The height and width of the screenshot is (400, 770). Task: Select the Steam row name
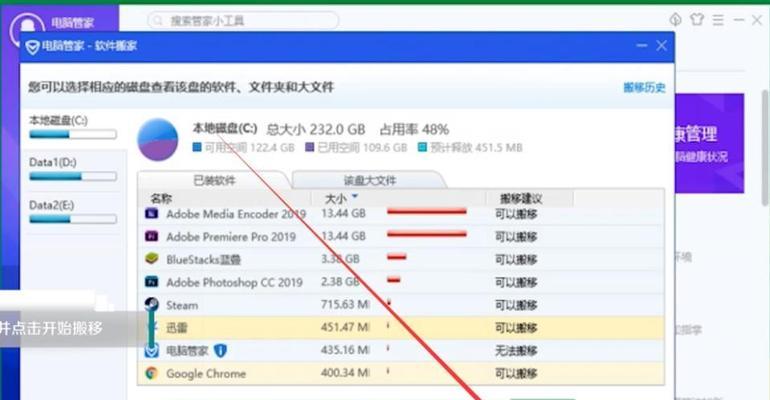(x=182, y=305)
